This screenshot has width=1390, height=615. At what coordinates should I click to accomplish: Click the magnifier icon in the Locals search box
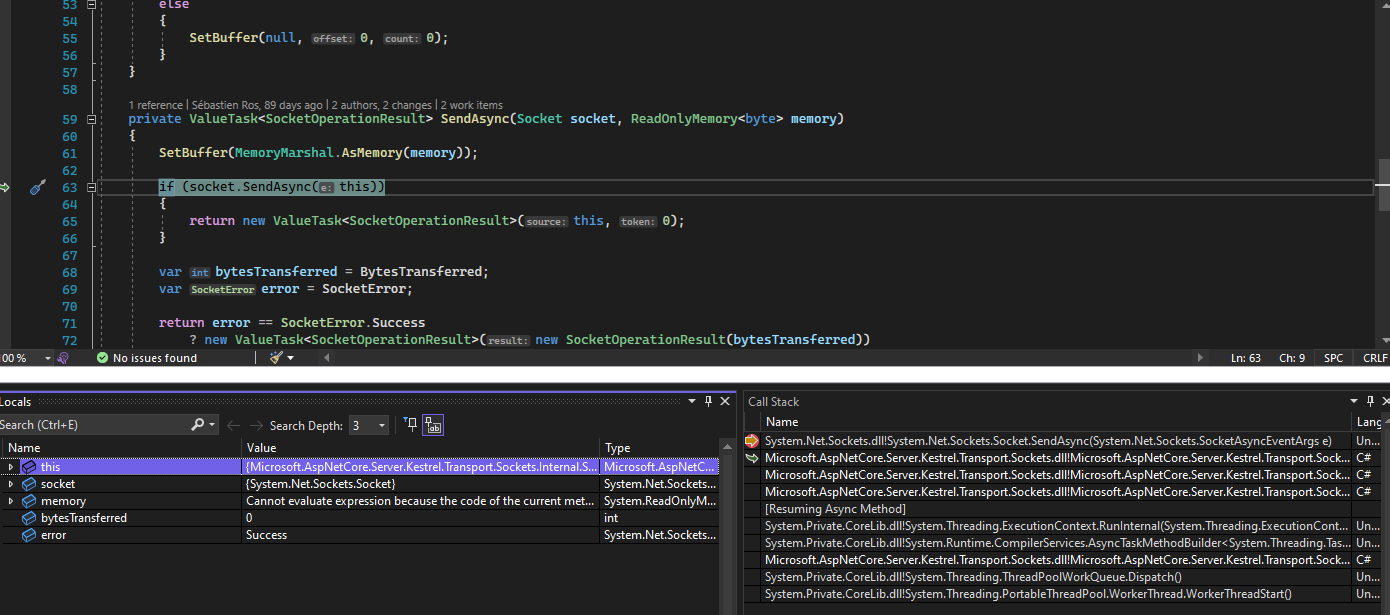pos(197,424)
